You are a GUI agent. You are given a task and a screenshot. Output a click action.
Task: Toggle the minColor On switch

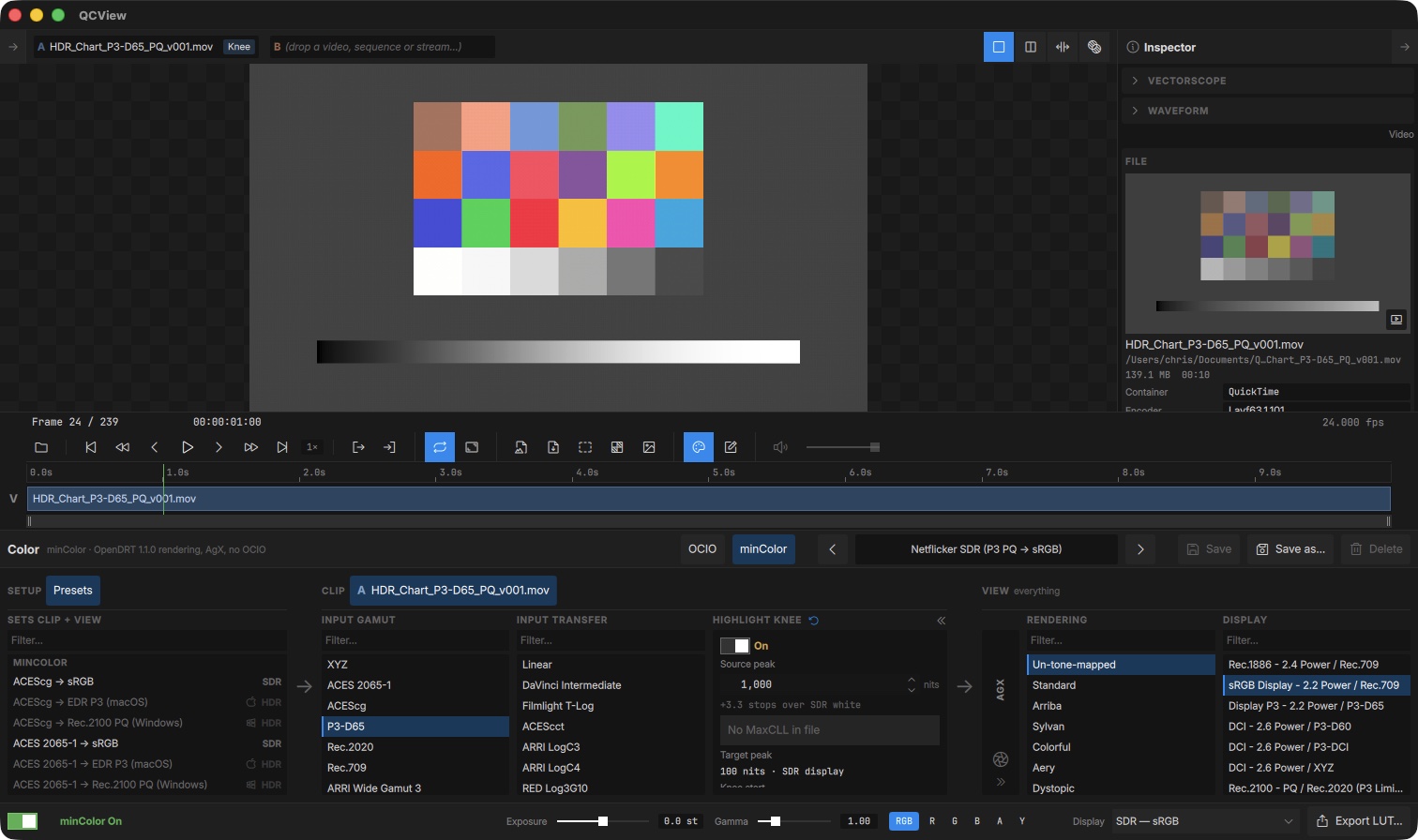tap(23, 821)
